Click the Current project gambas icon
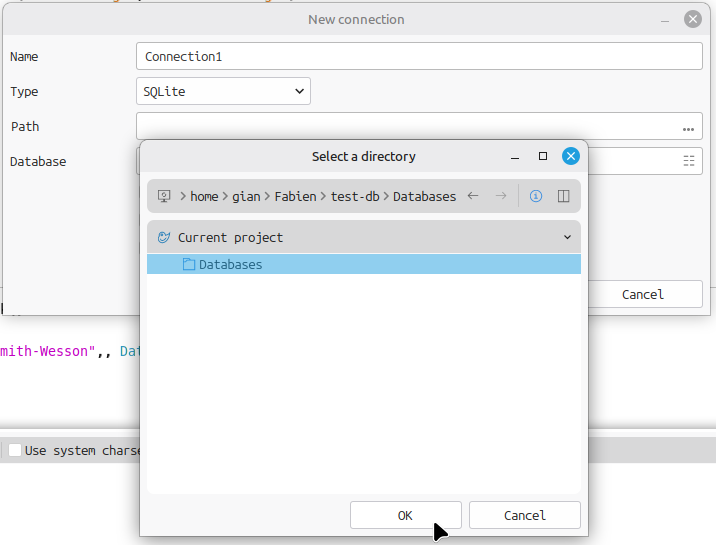The width and height of the screenshot is (716, 545). (164, 238)
